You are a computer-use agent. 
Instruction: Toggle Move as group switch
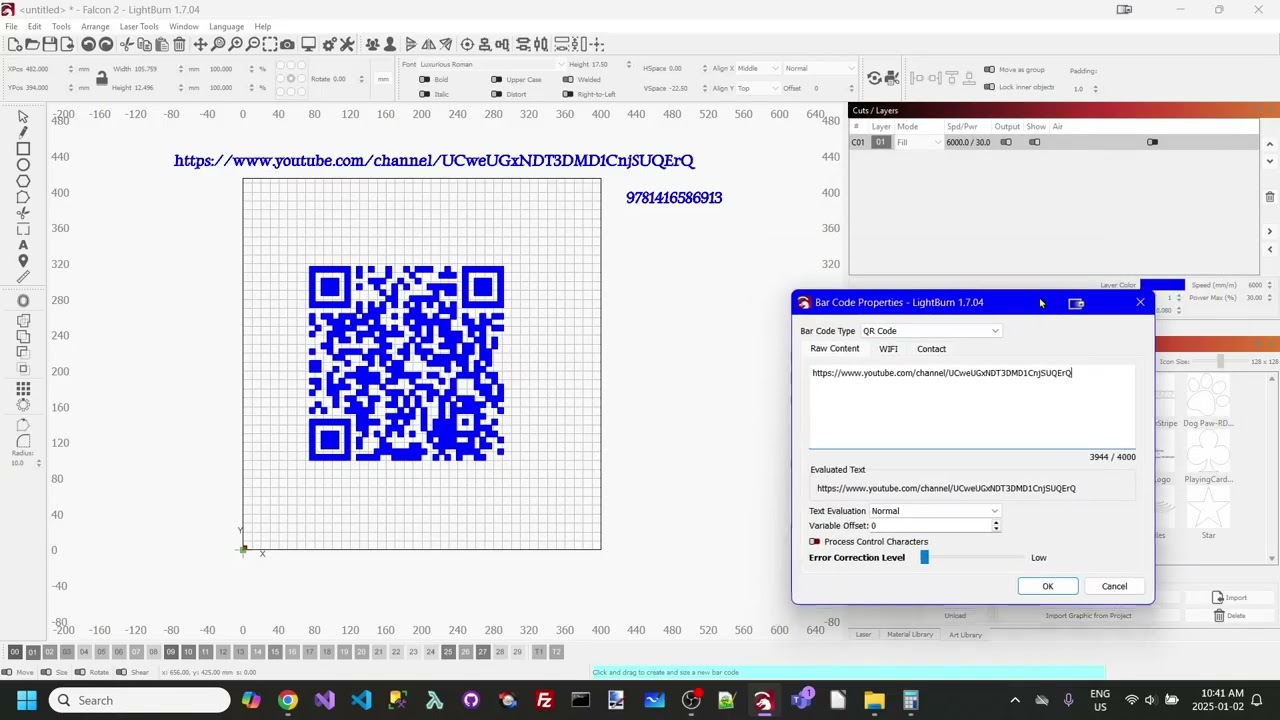tap(989, 70)
